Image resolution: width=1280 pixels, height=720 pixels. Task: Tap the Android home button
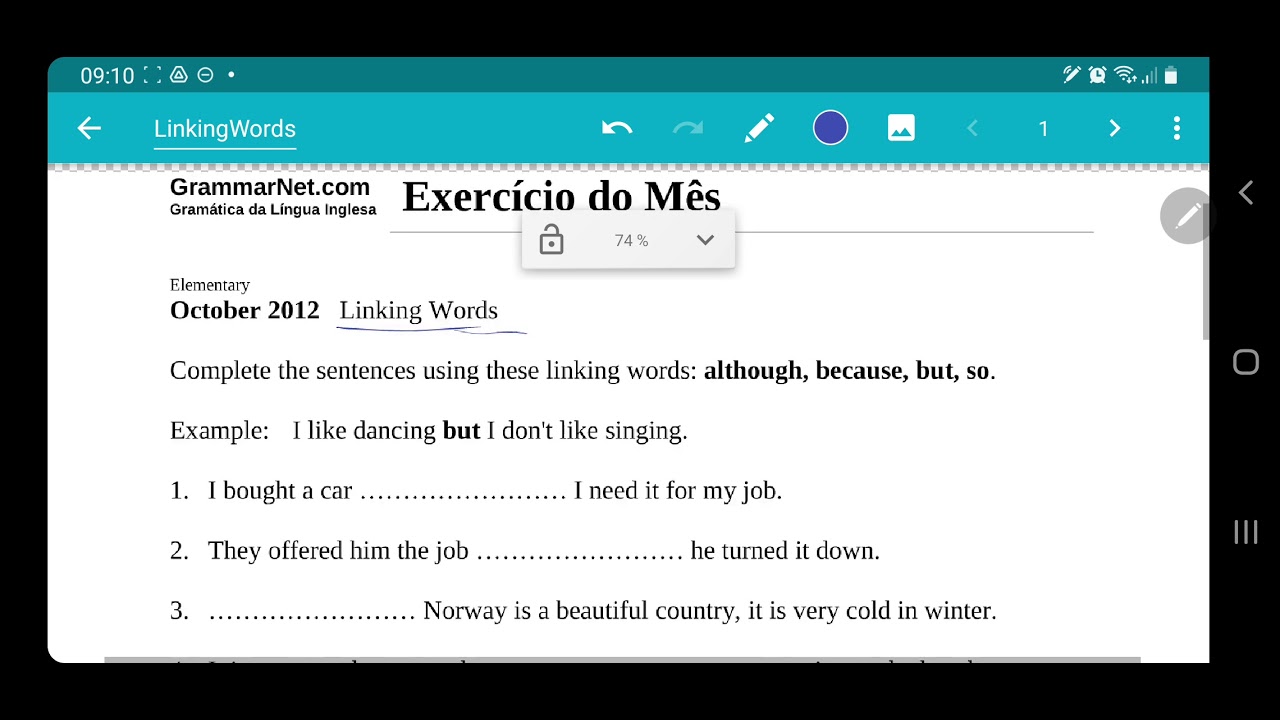(1246, 362)
